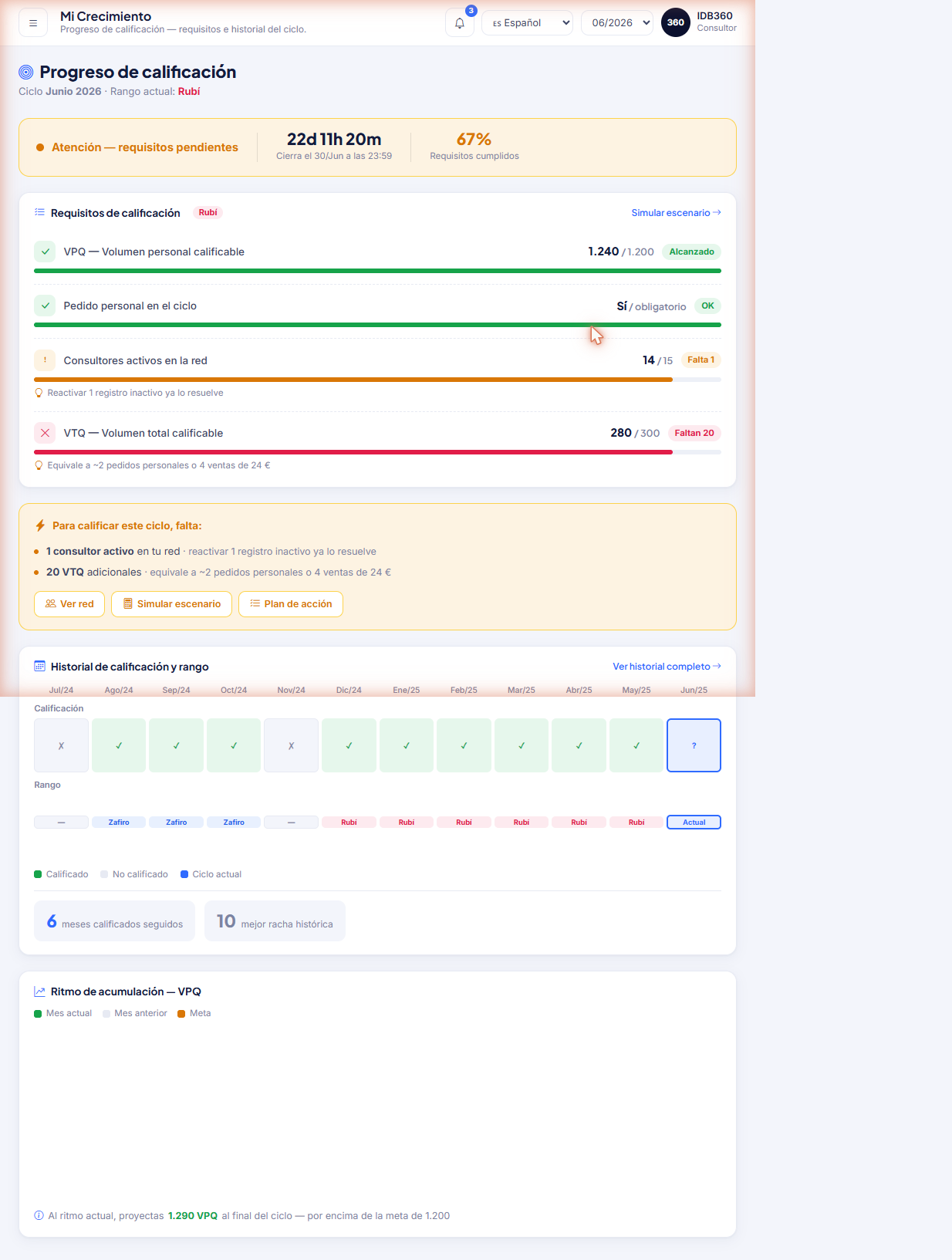Click the green check icon for Pedido personal
This screenshot has width=952, height=1260.
click(45, 306)
